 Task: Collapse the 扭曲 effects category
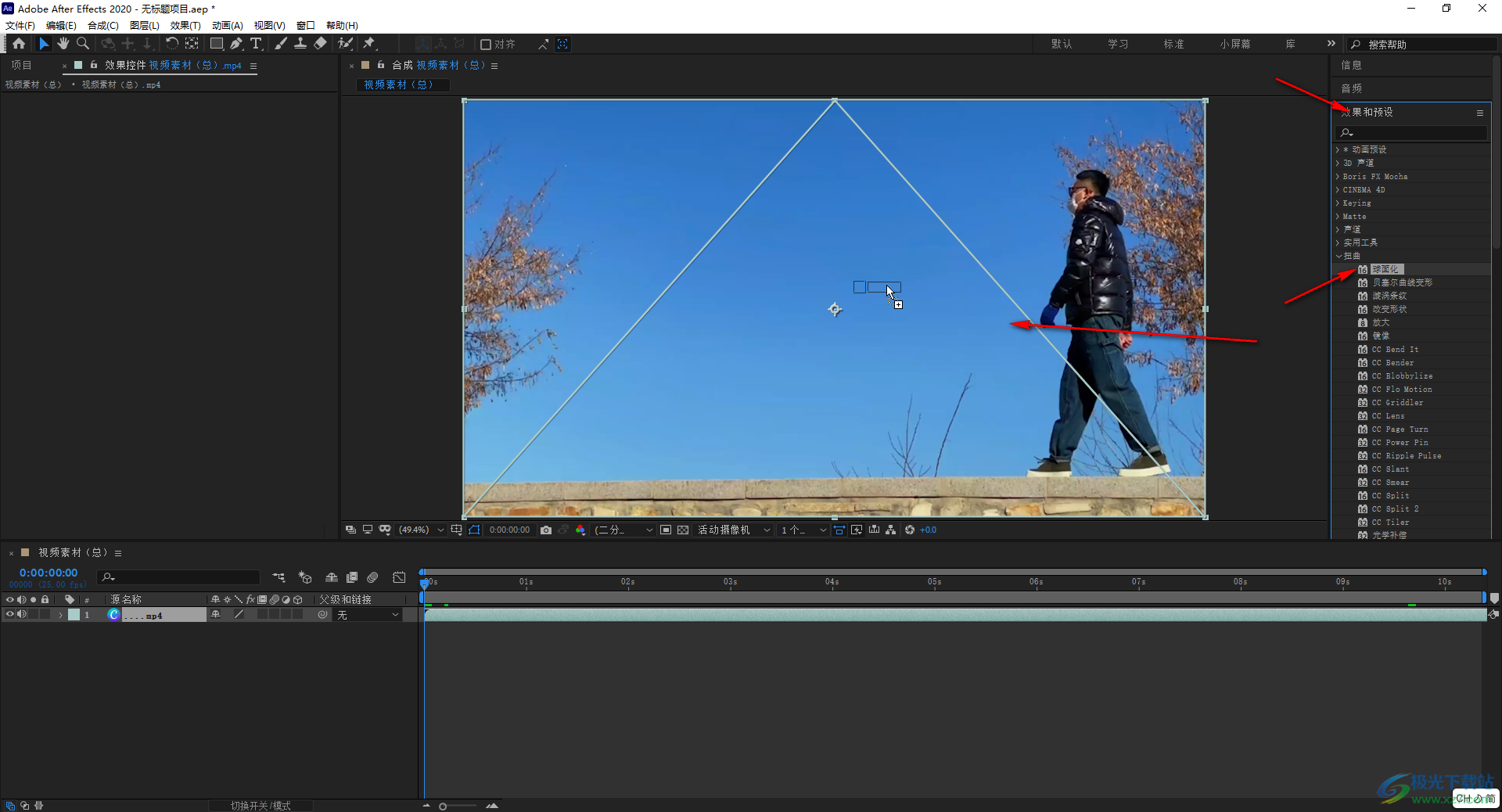pyautogui.click(x=1338, y=256)
